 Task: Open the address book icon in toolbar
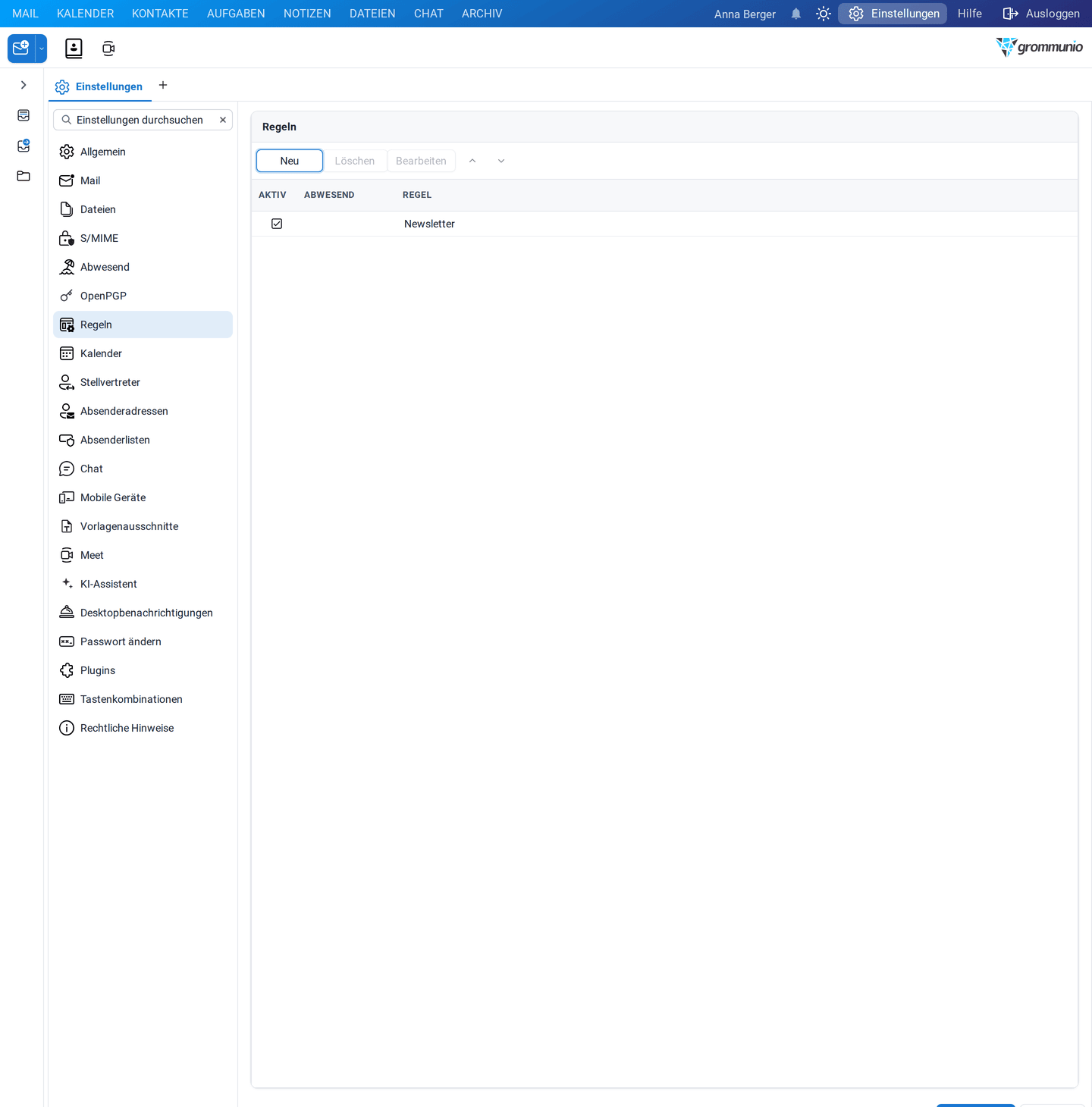pos(74,49)
